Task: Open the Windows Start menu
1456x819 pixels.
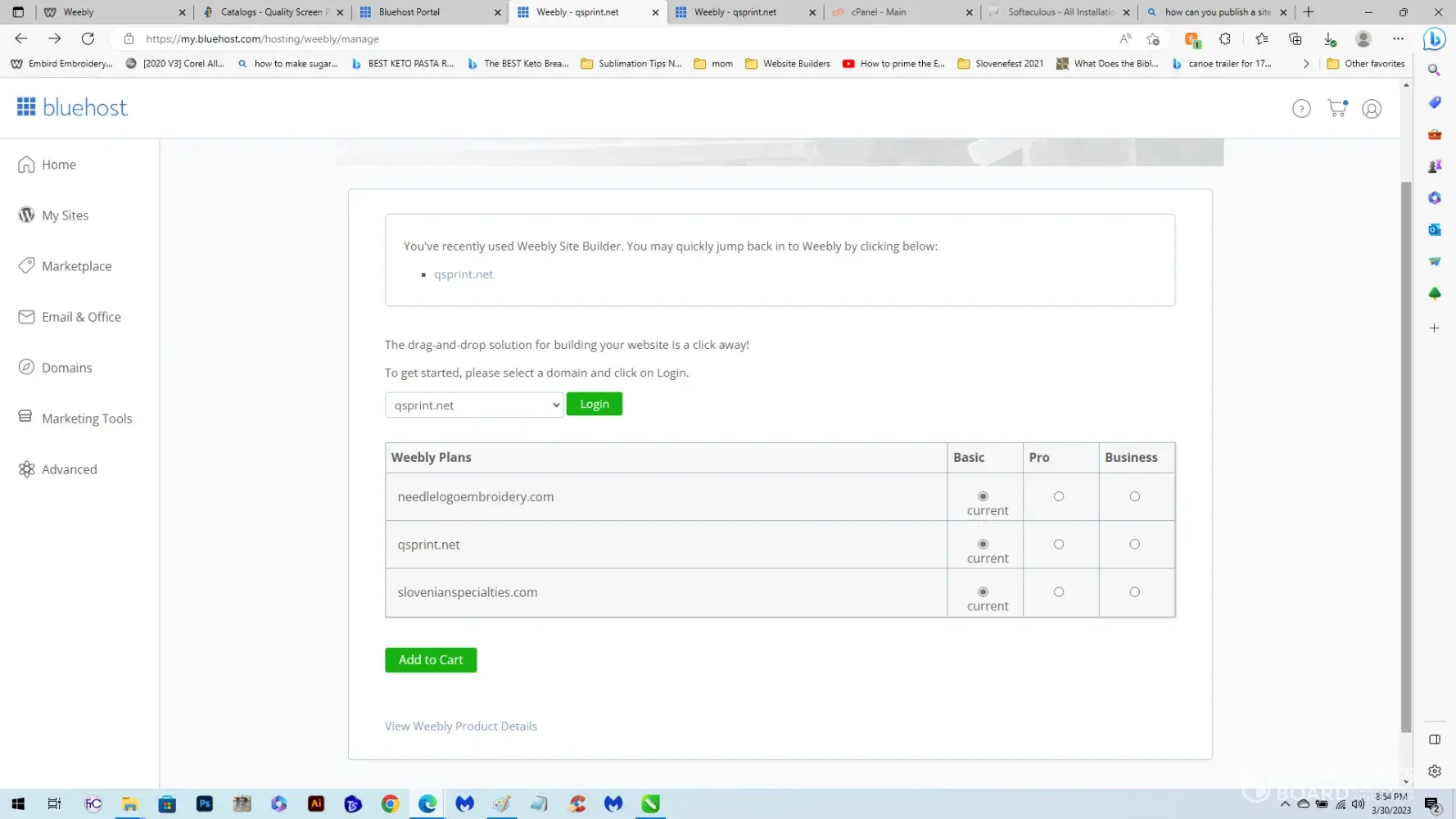Action: tap(18, 804)
